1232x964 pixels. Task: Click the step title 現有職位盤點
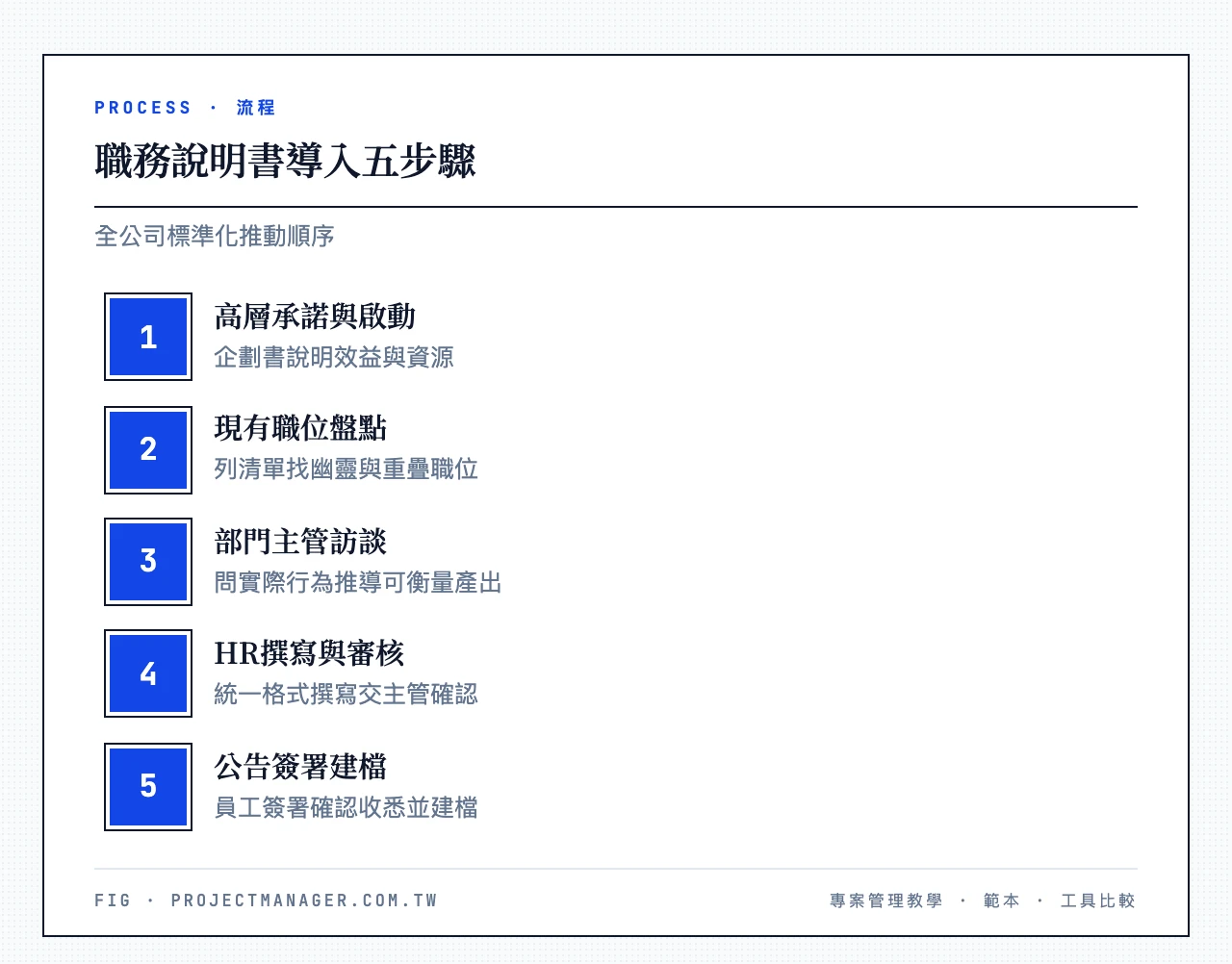click(300, 428)
